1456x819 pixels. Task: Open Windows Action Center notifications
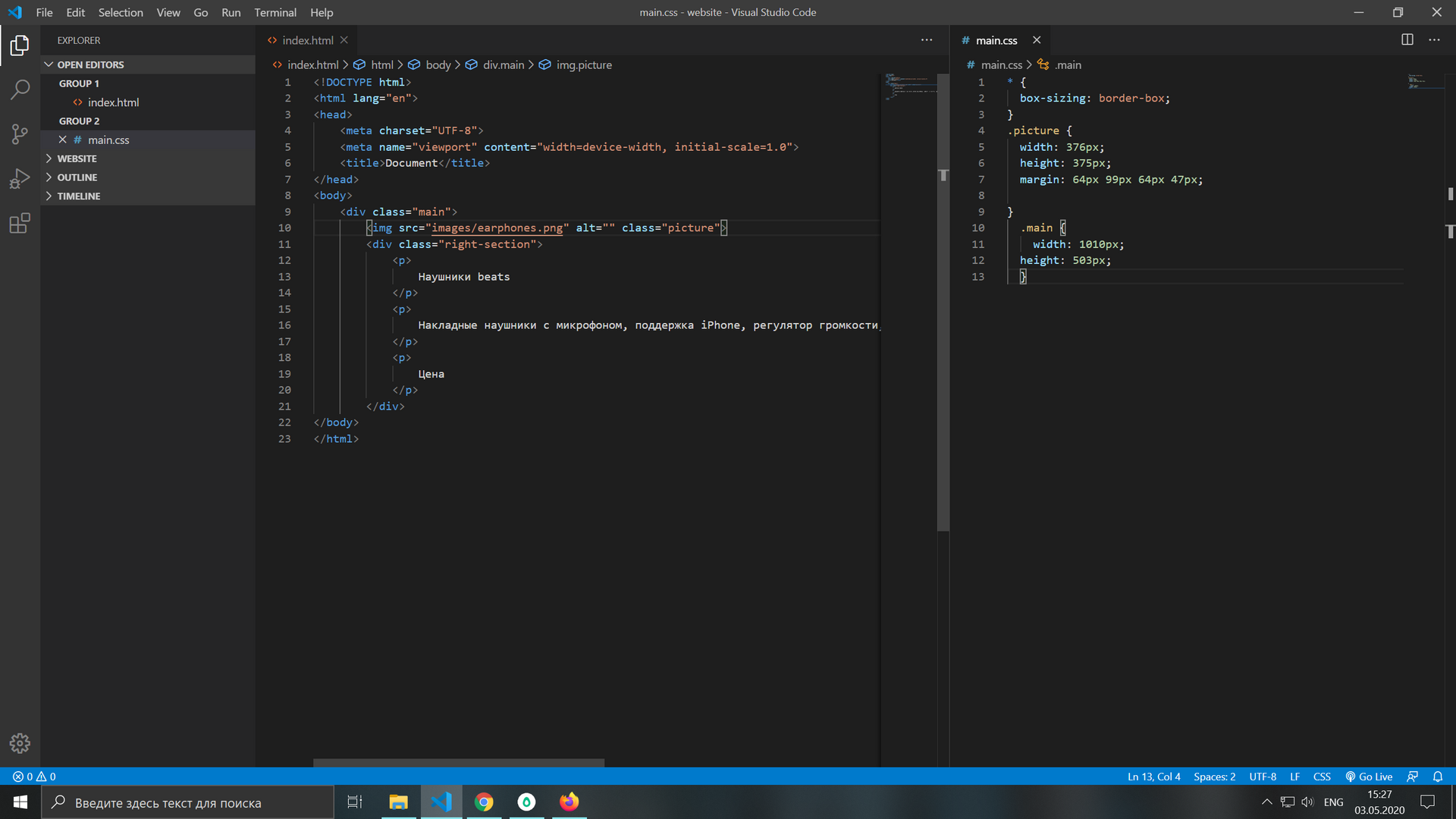(1427, 802)
